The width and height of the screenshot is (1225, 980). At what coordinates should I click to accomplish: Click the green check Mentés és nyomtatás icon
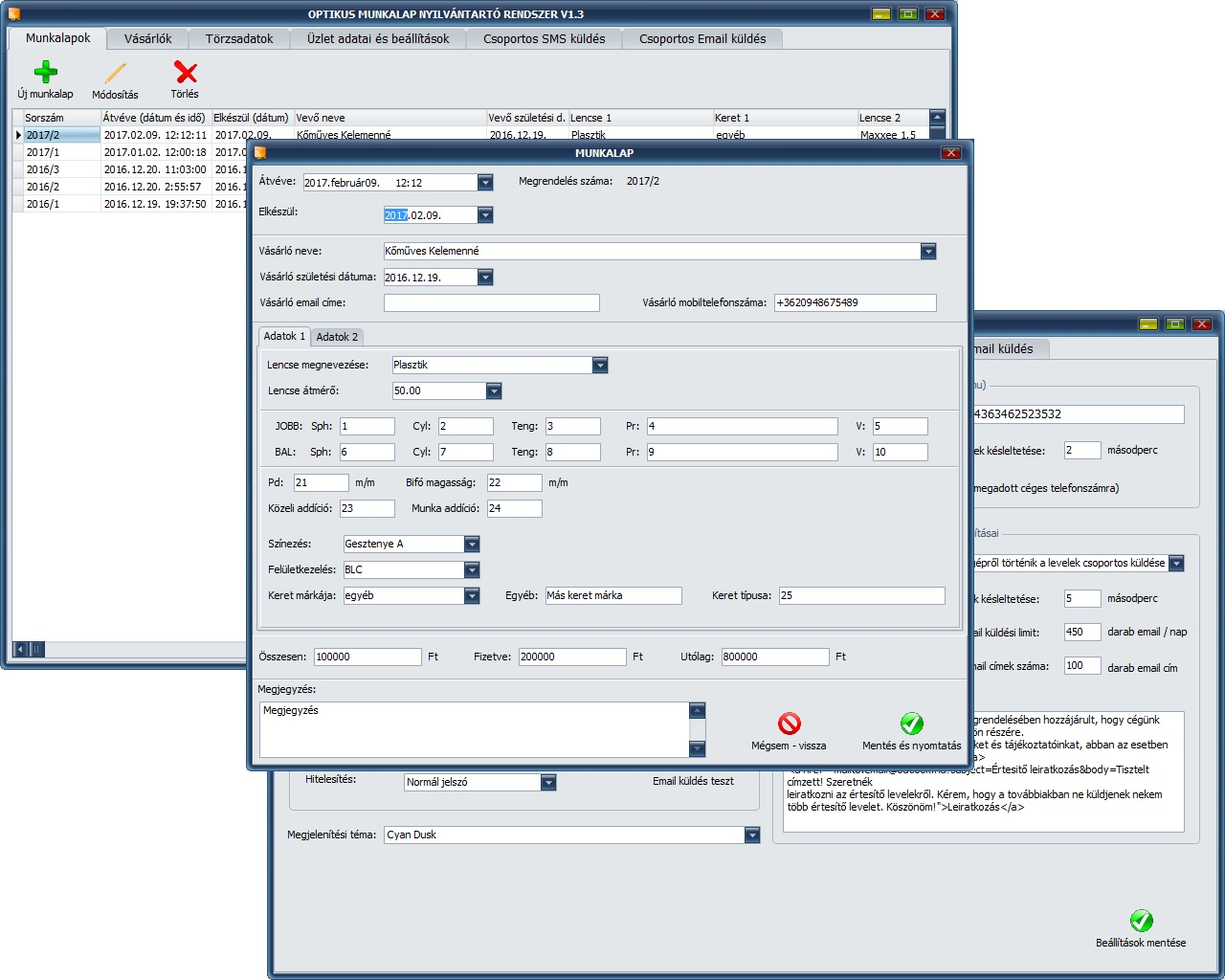tap(912, 723)
